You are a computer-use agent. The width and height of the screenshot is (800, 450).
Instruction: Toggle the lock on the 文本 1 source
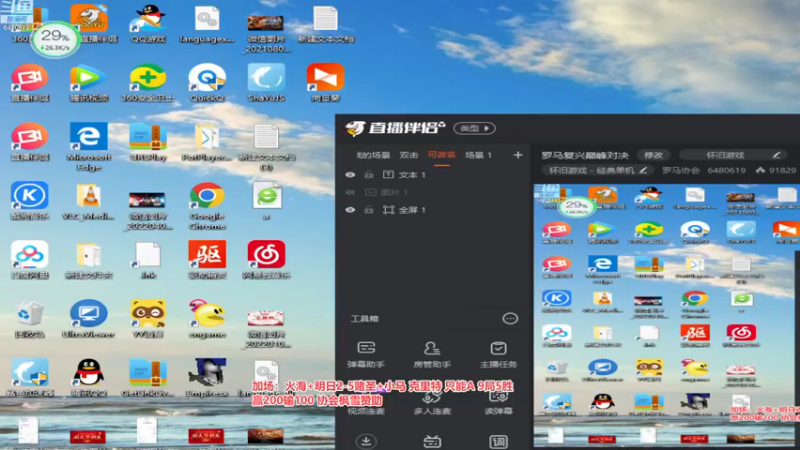coord(368,174)
